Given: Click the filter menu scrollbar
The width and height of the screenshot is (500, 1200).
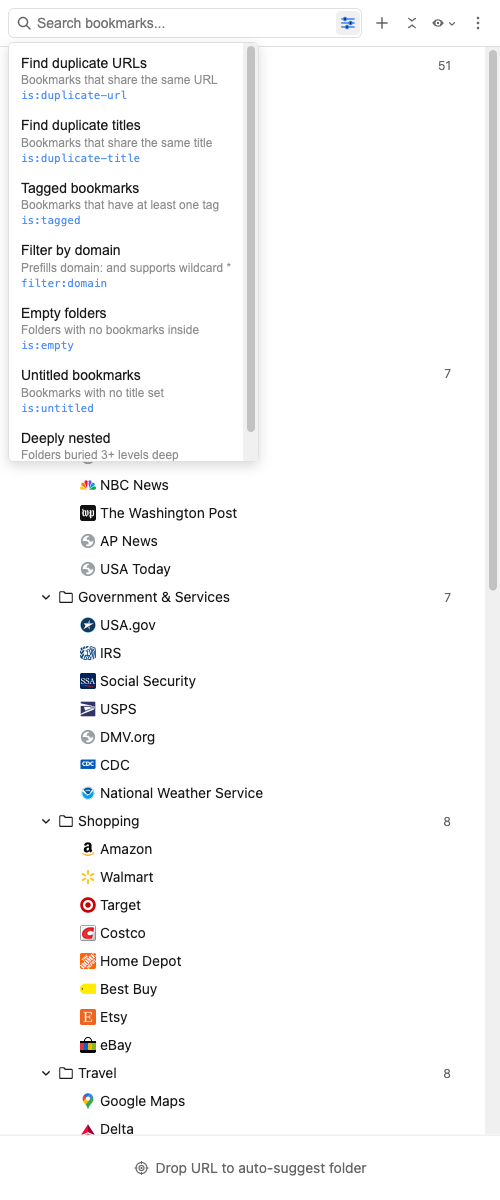Looking at the screenshot, I should (x=251, y=240).
